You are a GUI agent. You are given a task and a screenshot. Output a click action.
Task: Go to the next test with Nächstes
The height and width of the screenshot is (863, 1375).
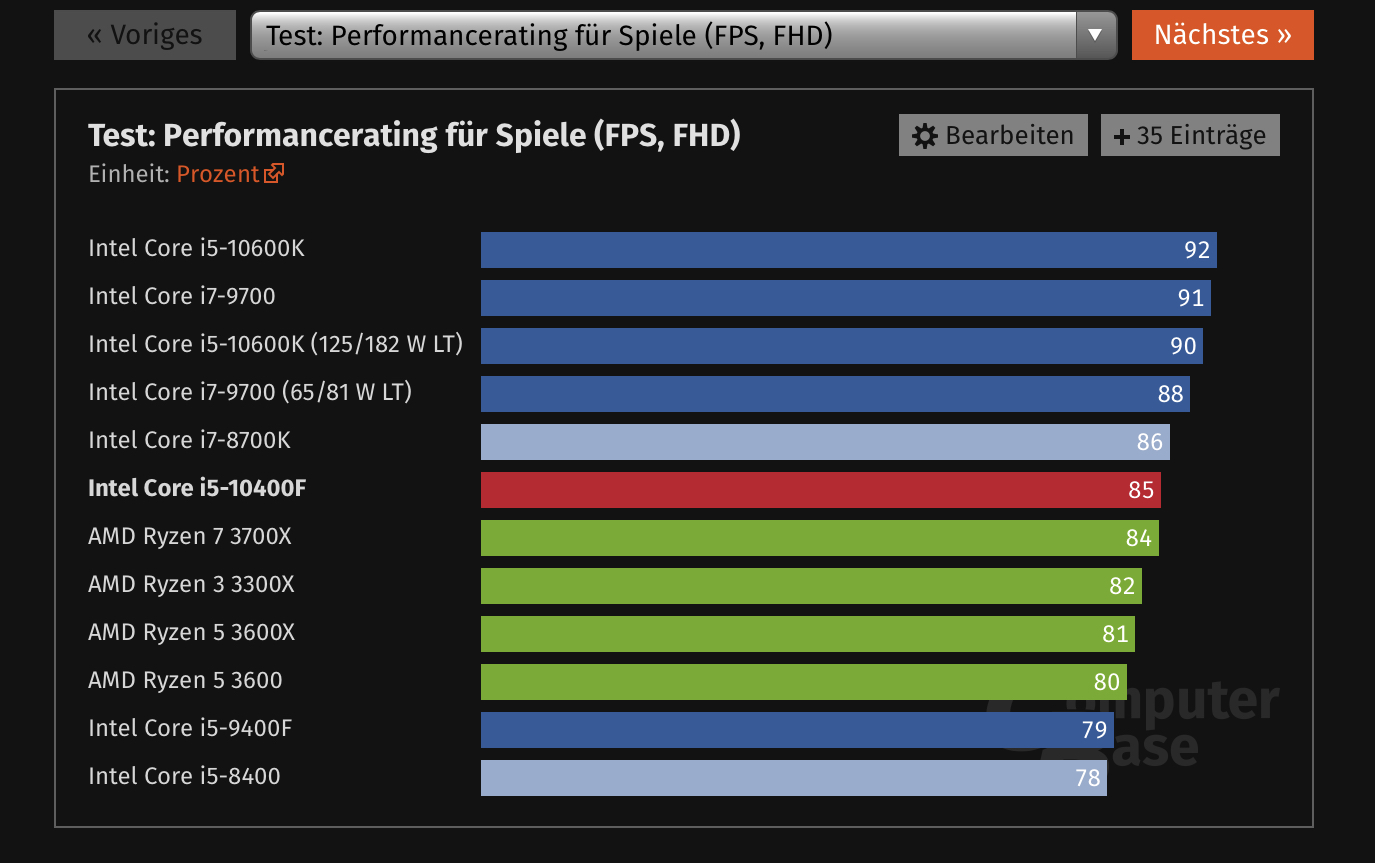point(1222,35)
